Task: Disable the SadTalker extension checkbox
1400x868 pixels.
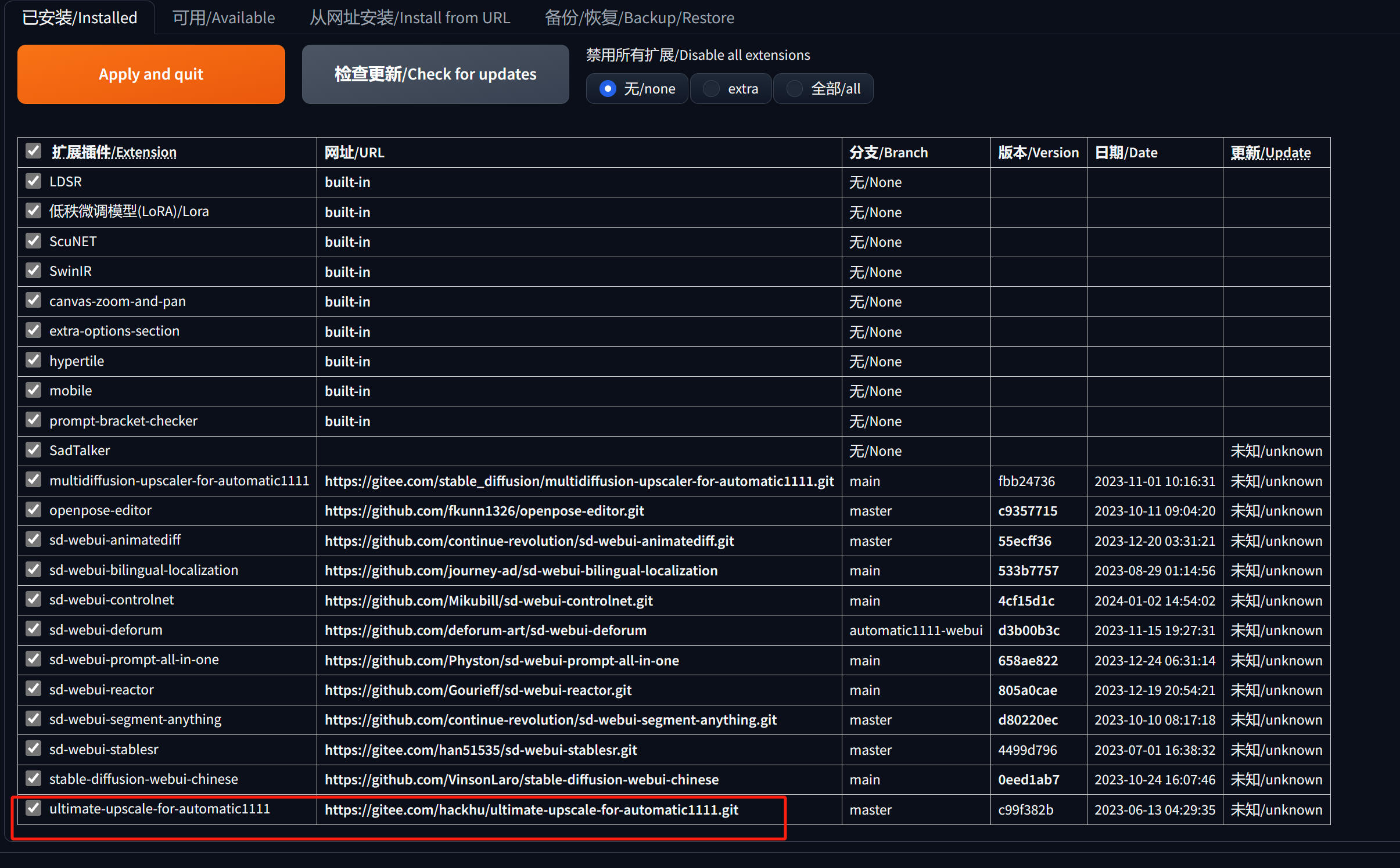Action: click(34, 450)
